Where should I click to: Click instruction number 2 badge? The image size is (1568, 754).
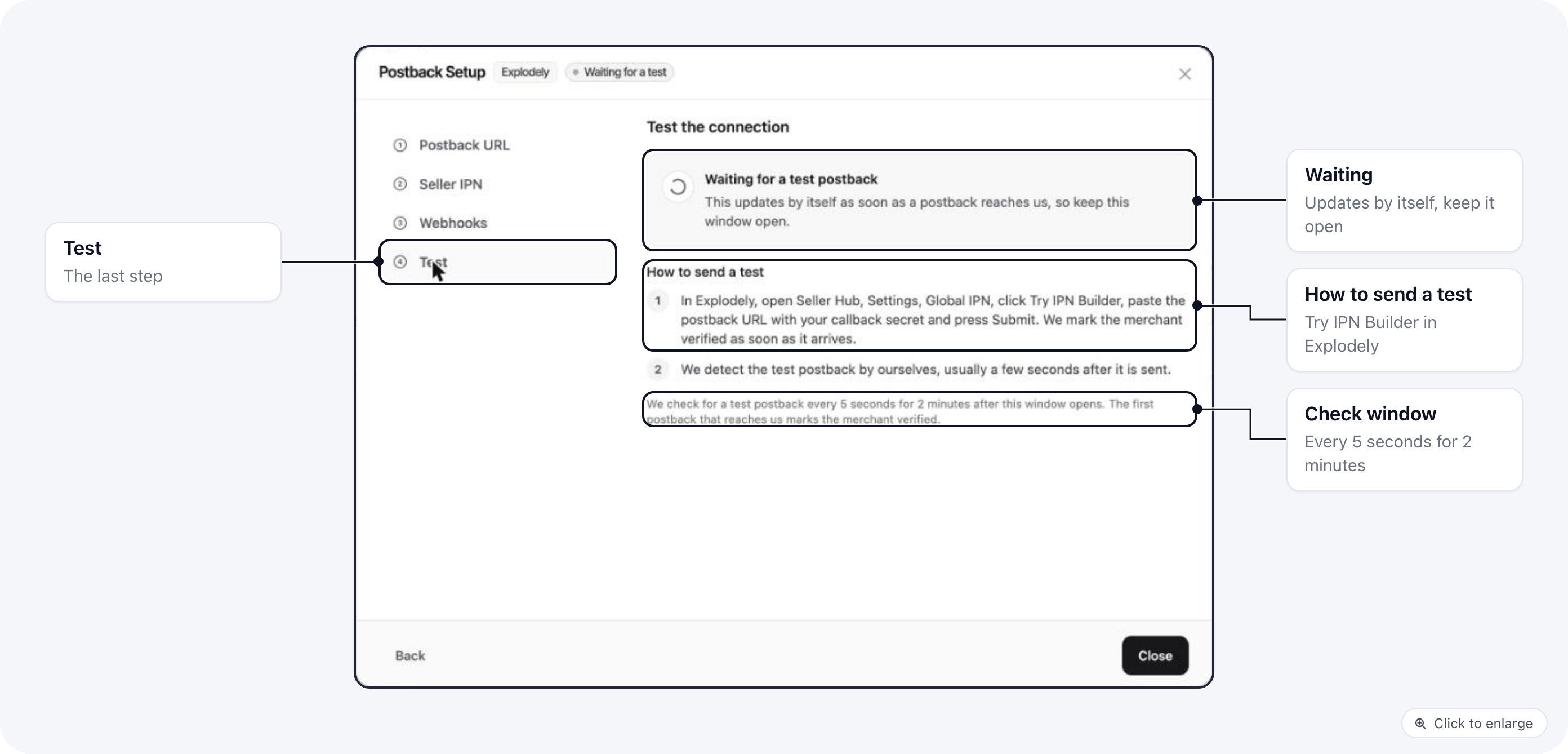pyautogui.click(x=657, y=369)
